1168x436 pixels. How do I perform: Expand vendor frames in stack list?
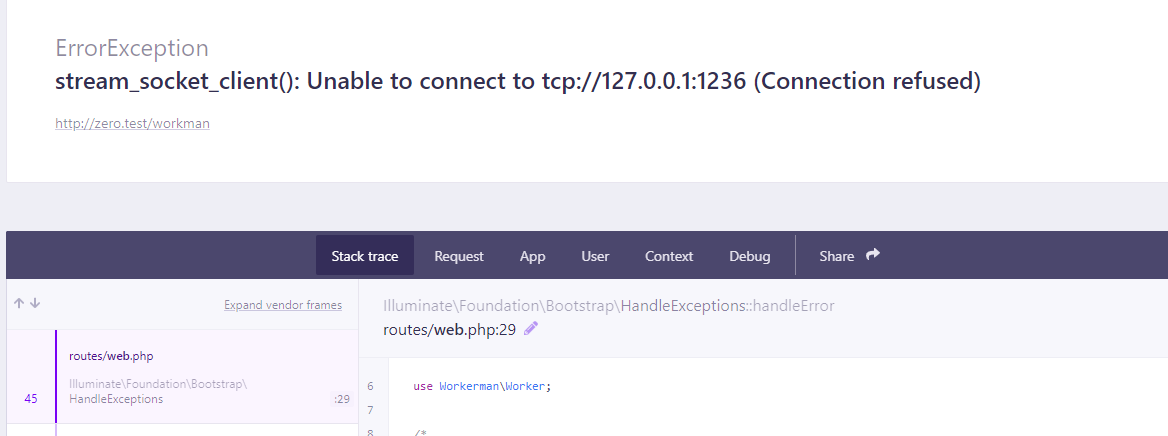[283, 305]
